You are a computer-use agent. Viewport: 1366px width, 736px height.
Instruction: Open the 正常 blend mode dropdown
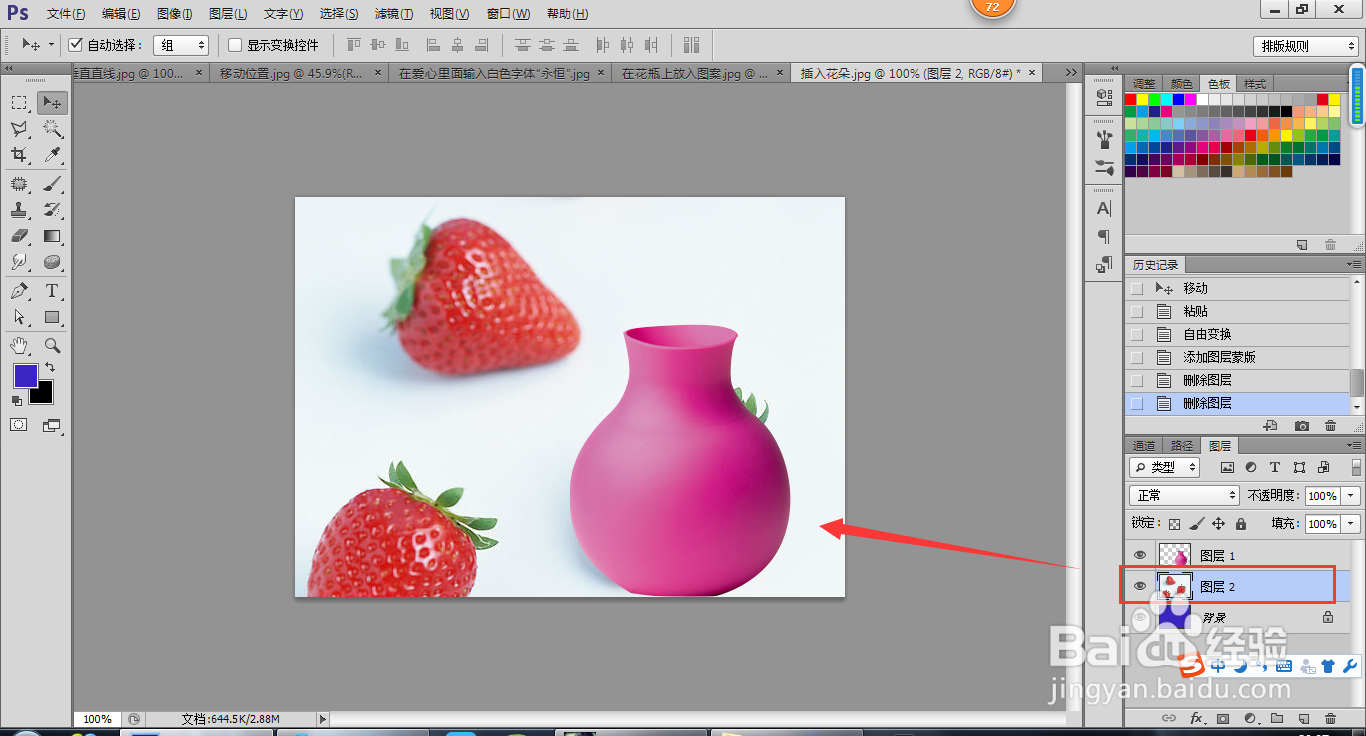coord(1185,495)
